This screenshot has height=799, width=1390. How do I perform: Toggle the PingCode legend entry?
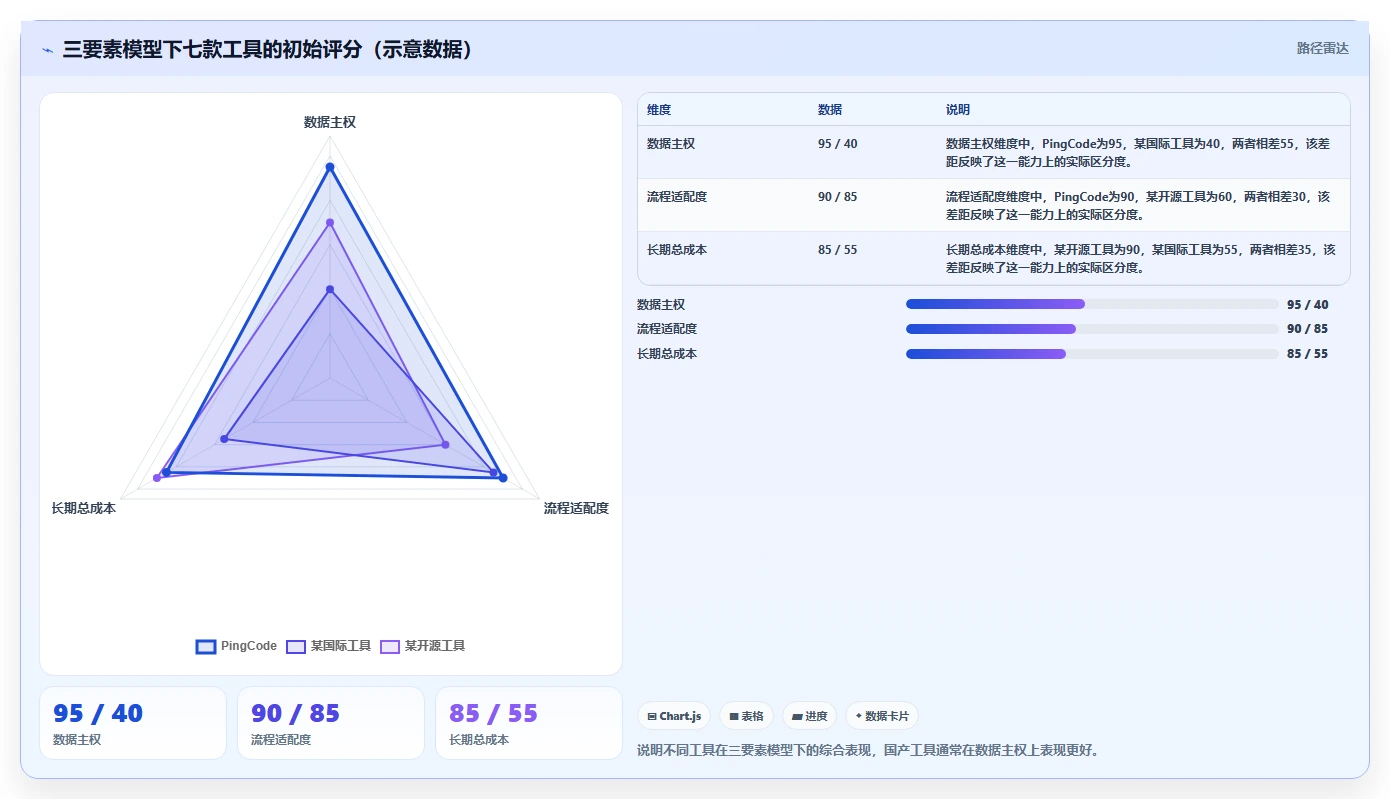pyautogui.click(x=237, y=646)
